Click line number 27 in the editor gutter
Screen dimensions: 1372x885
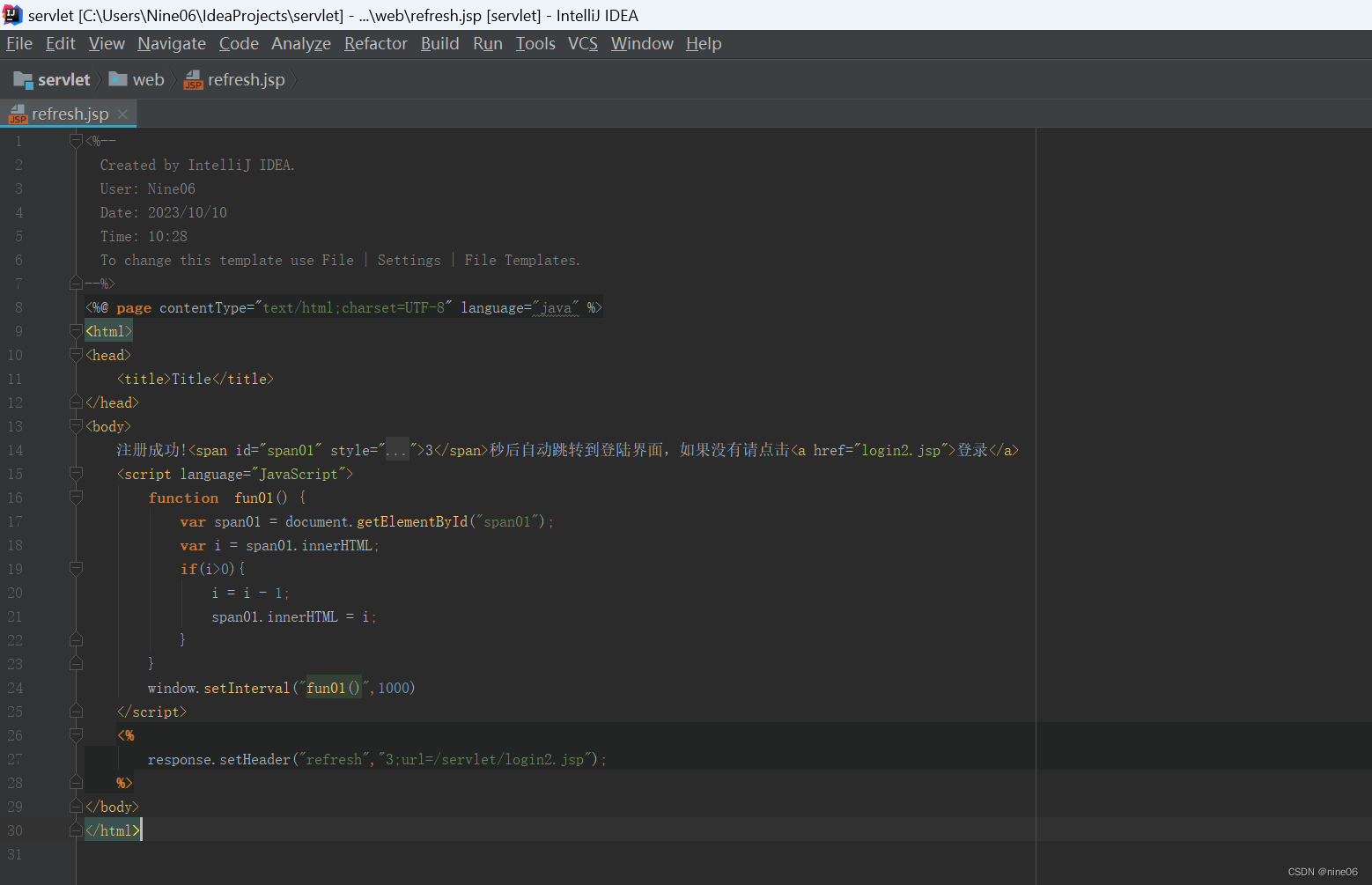click(15, 759)
